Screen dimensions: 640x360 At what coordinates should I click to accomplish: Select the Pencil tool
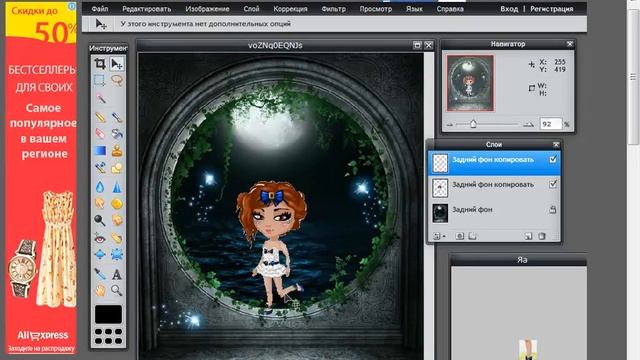[100, 117]
